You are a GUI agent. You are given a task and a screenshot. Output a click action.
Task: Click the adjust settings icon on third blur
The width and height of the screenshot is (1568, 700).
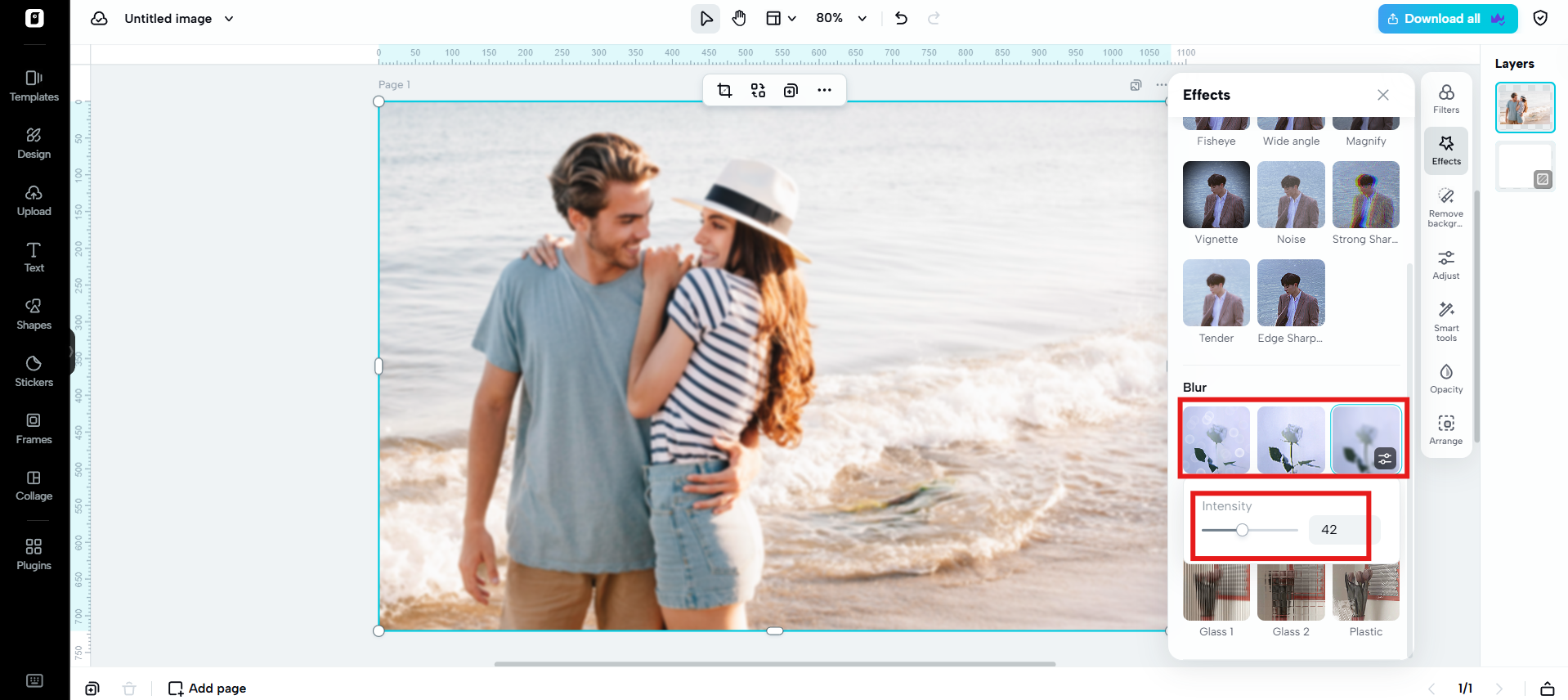[x=1385, y=459]
